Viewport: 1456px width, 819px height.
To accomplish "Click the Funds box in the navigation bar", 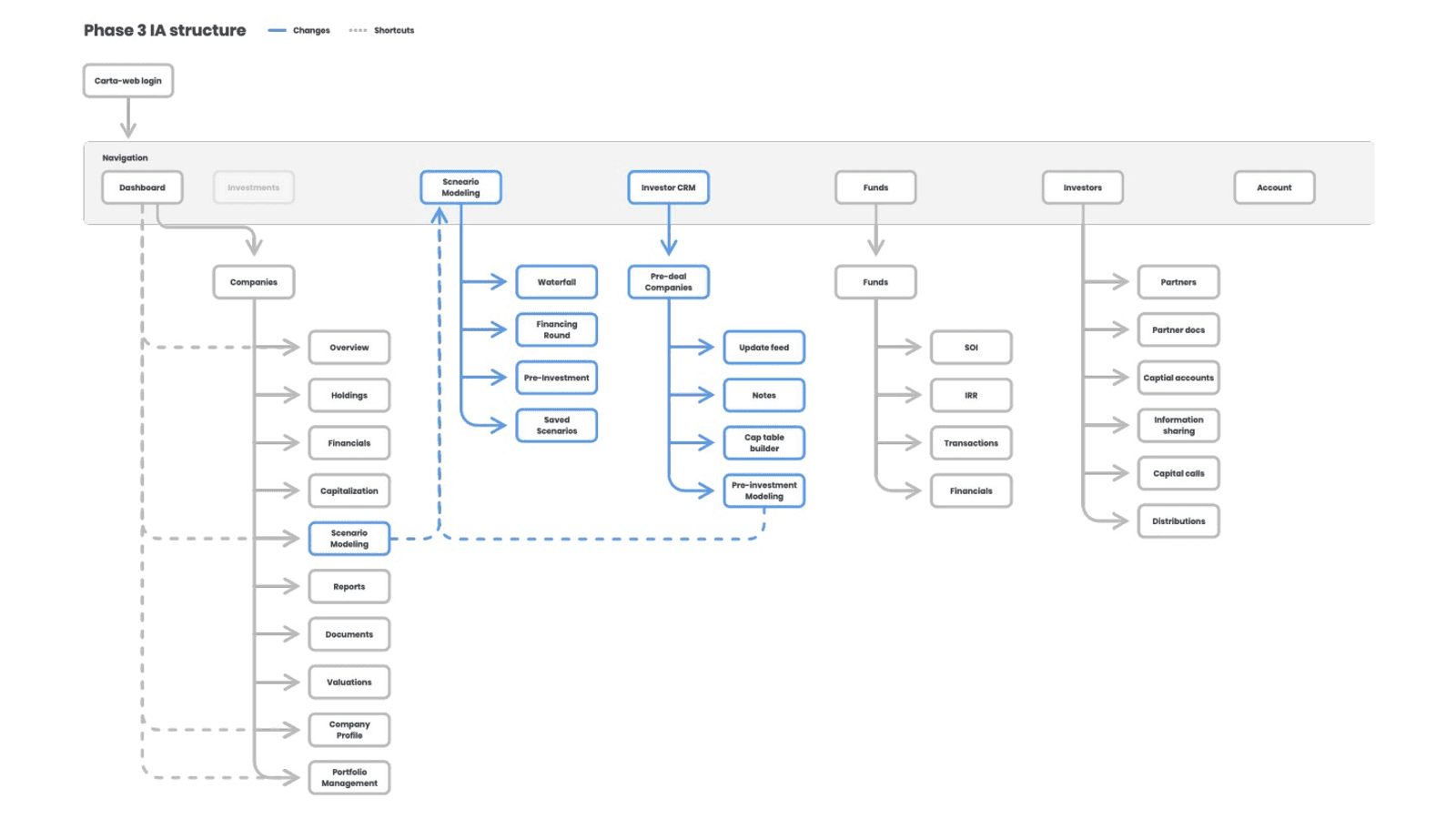I will tap(875, 187).
